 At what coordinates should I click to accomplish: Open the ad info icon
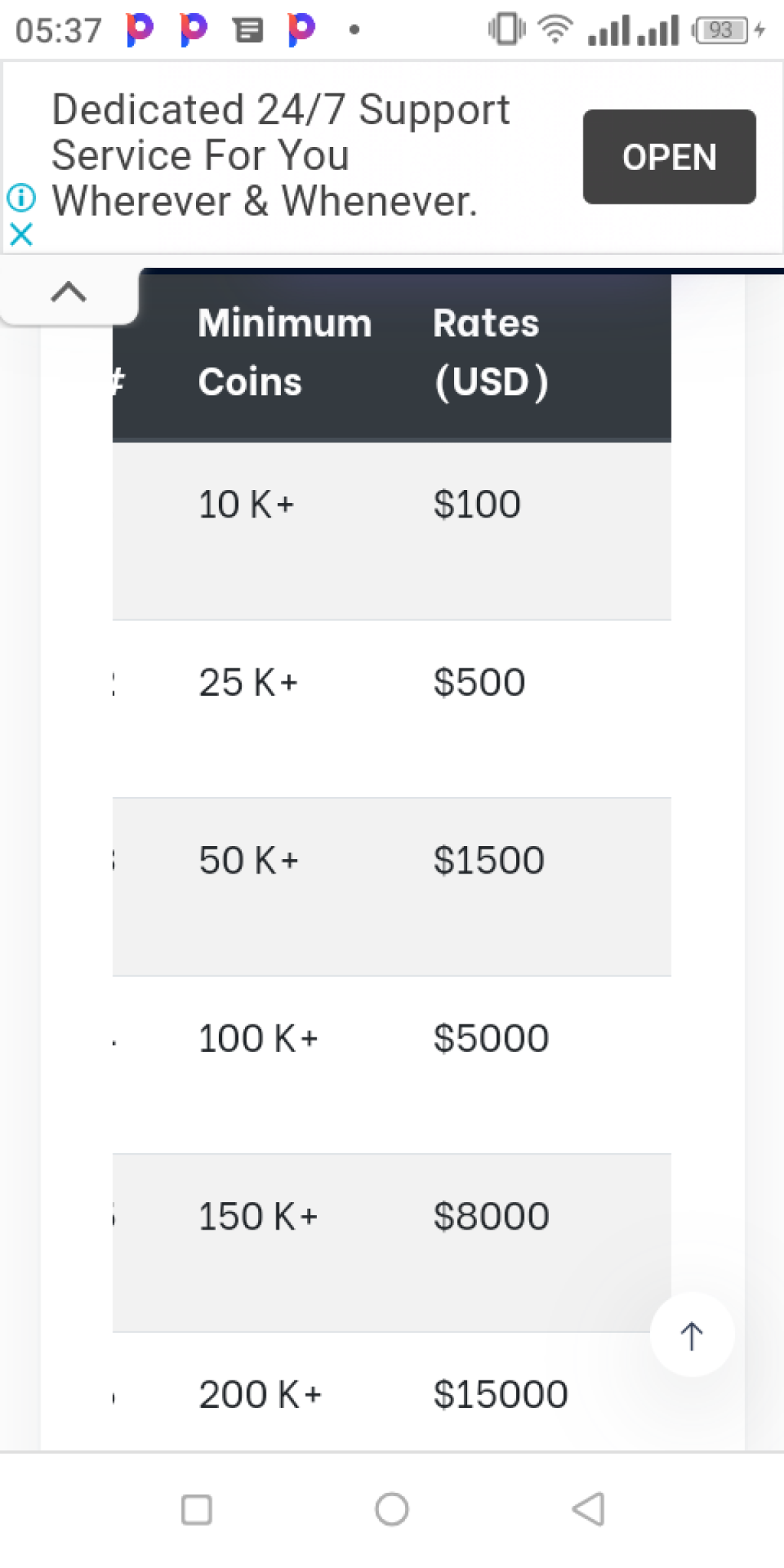(21, 198)
